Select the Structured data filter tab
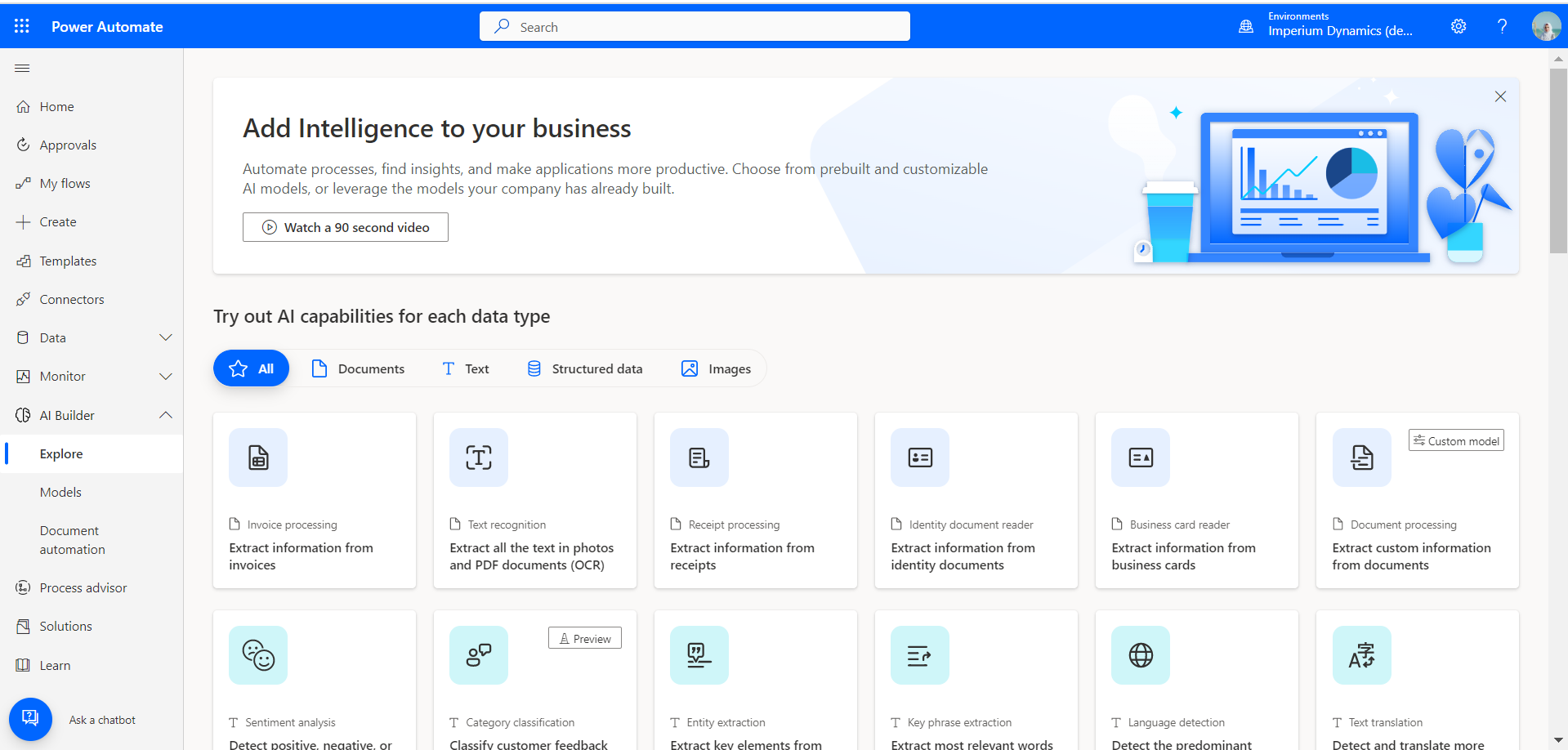Image resolution: width=1568 pixels, height=750 pixels. (x=585, y=368)
